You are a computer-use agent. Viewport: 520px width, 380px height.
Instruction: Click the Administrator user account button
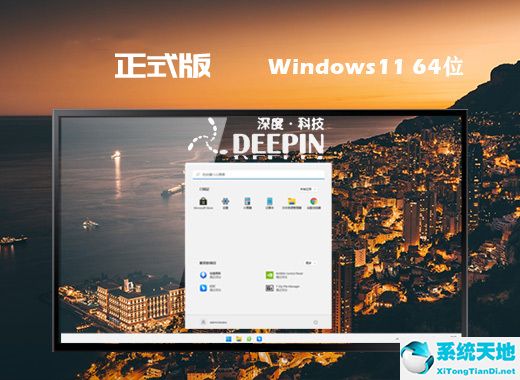coord(214,322)
